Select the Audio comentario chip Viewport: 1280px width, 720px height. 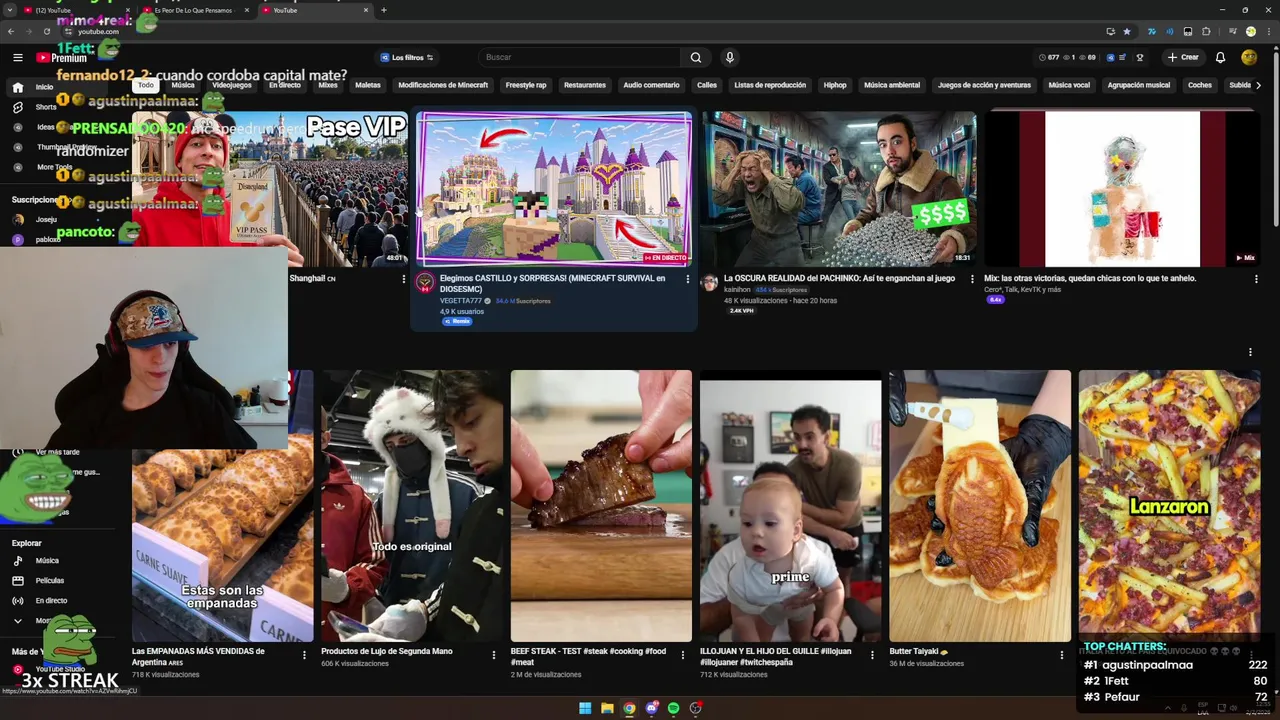[651, 85]
